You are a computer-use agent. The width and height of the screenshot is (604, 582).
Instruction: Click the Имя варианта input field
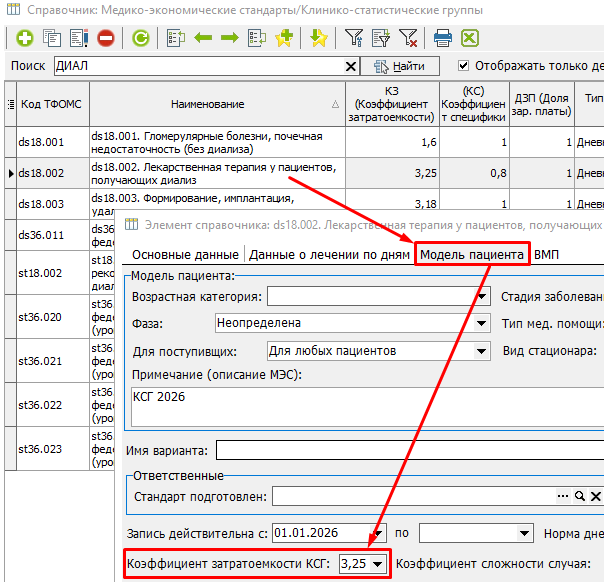point(409,450)
